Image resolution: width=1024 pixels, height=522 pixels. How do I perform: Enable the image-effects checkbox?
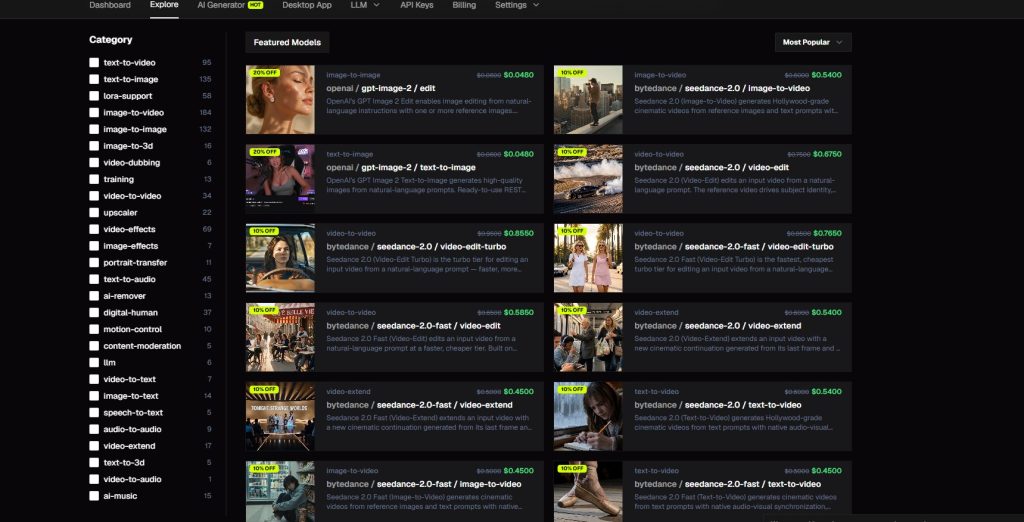point(94,246)
